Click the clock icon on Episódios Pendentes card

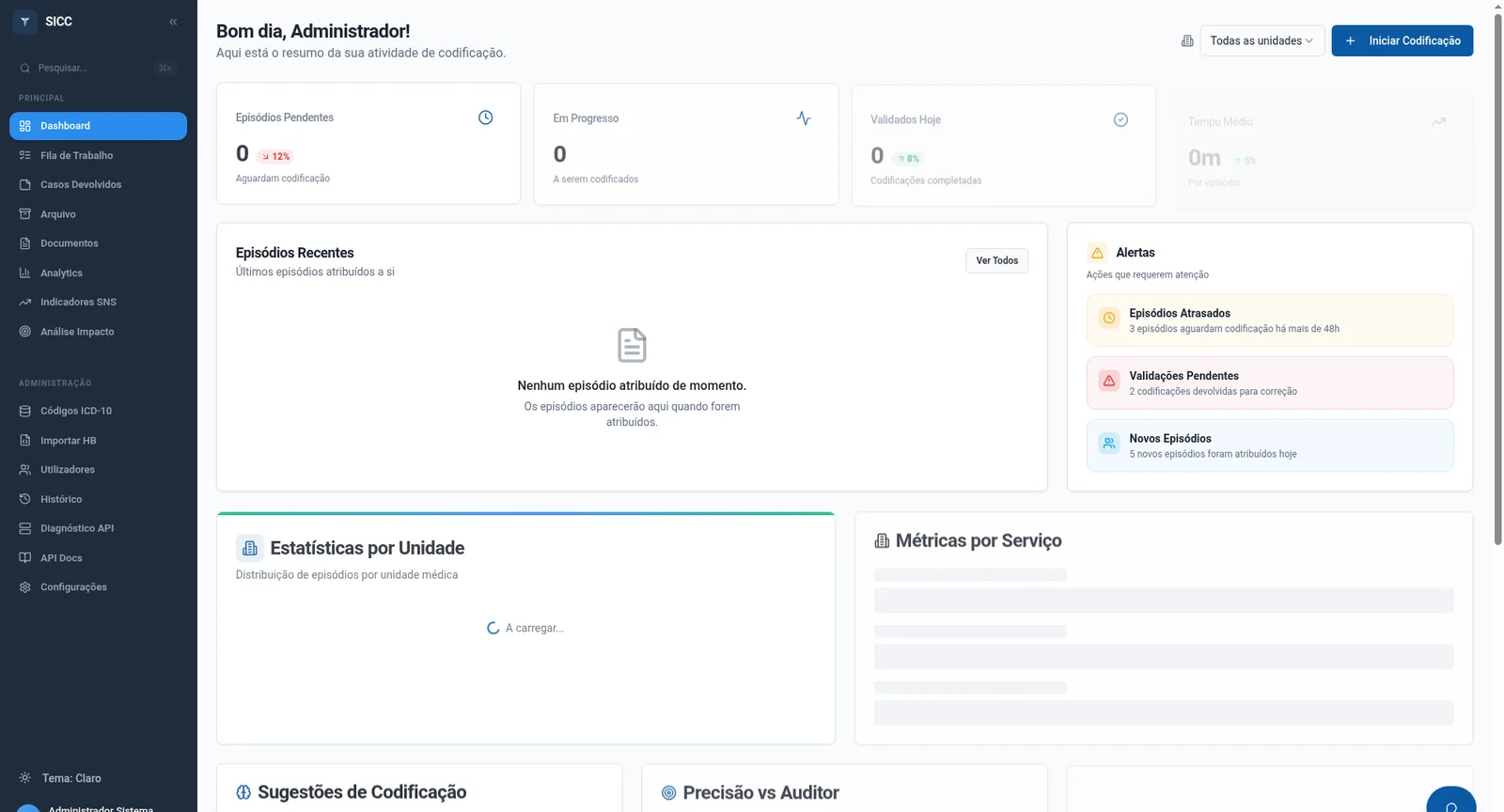pos(486,117)
